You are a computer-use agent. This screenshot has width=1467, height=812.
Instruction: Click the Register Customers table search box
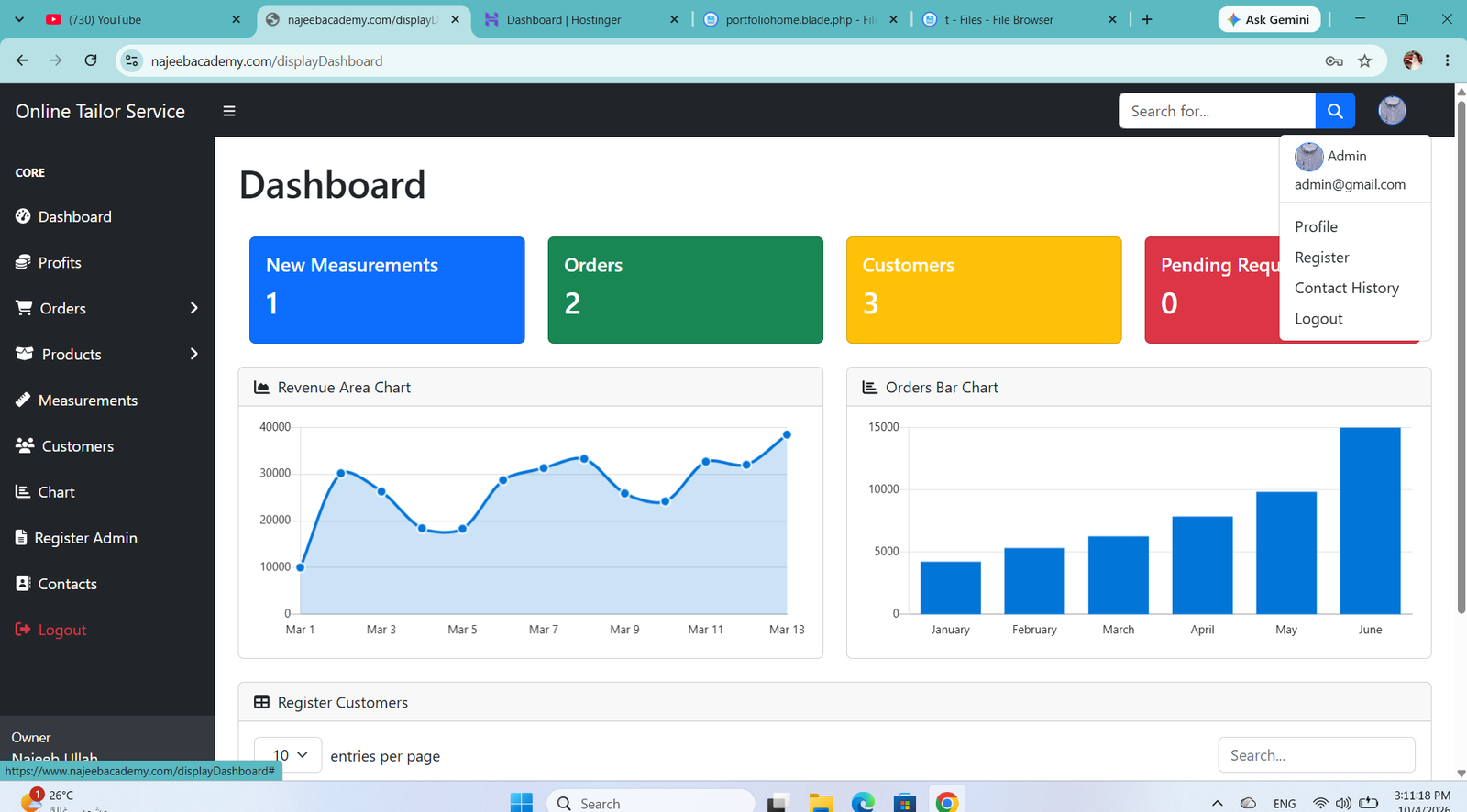[x=1317, y=755]
